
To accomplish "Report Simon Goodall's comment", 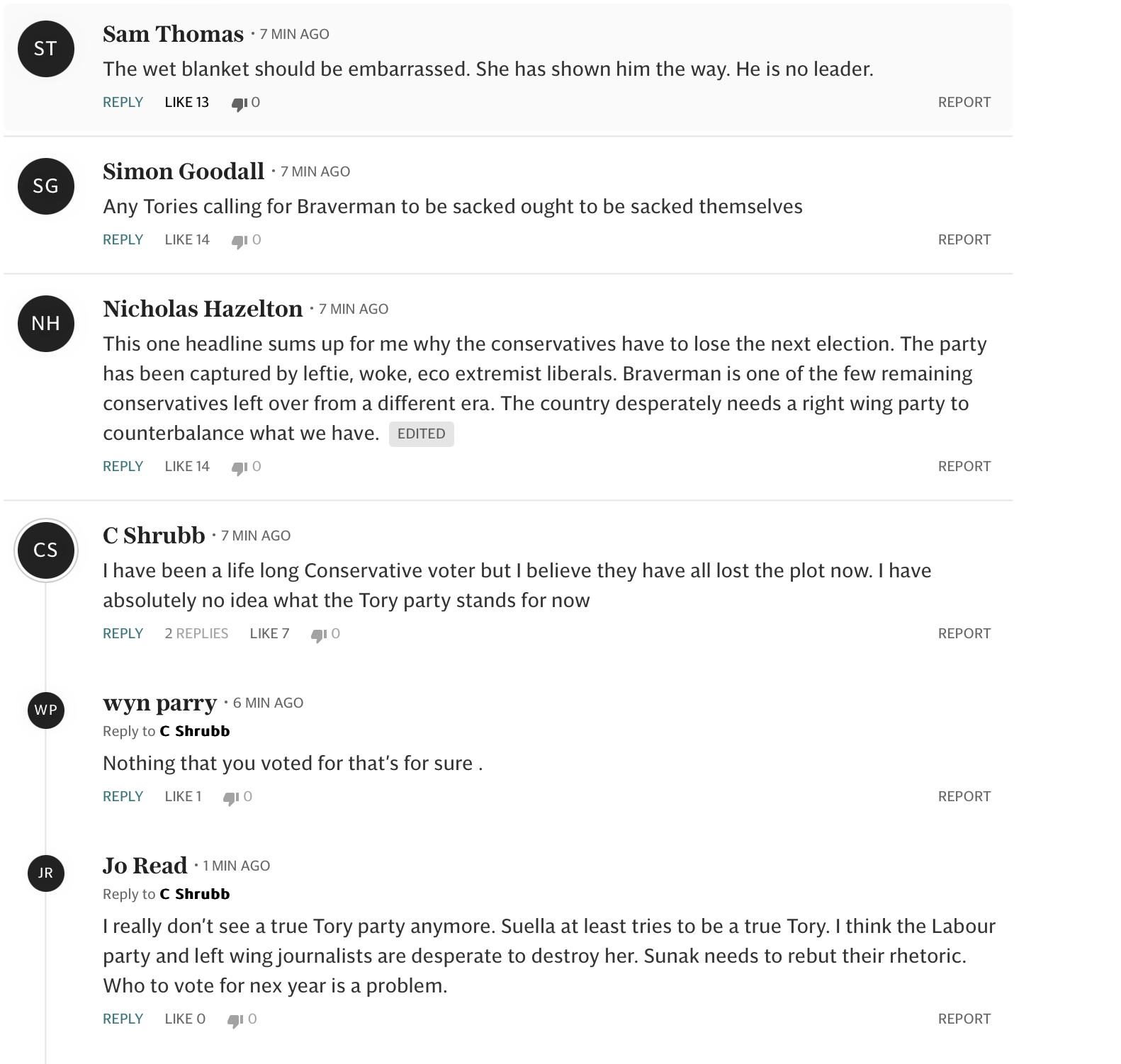I will click(964, 239).
